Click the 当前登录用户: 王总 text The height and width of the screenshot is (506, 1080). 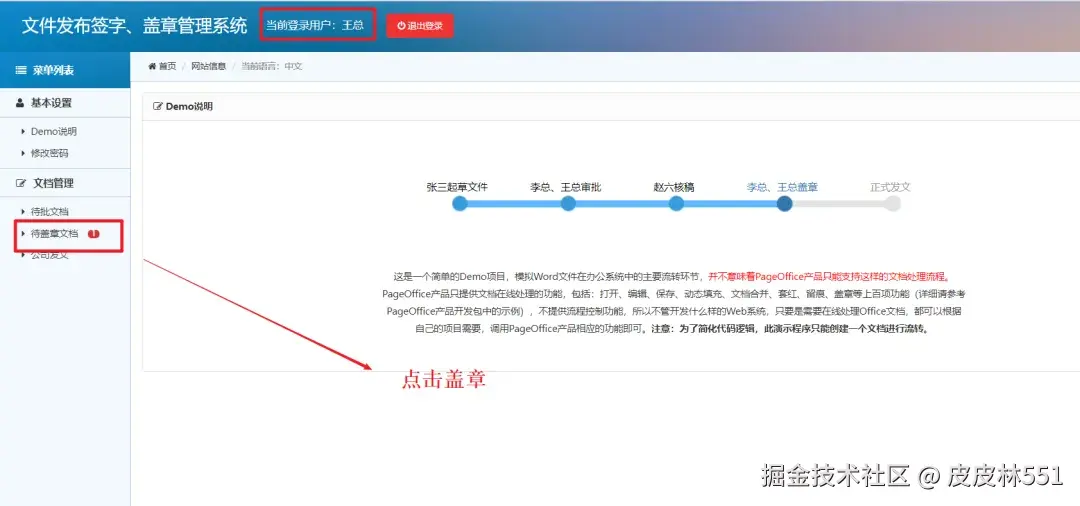pyautogui.click(x=315, y=25)
